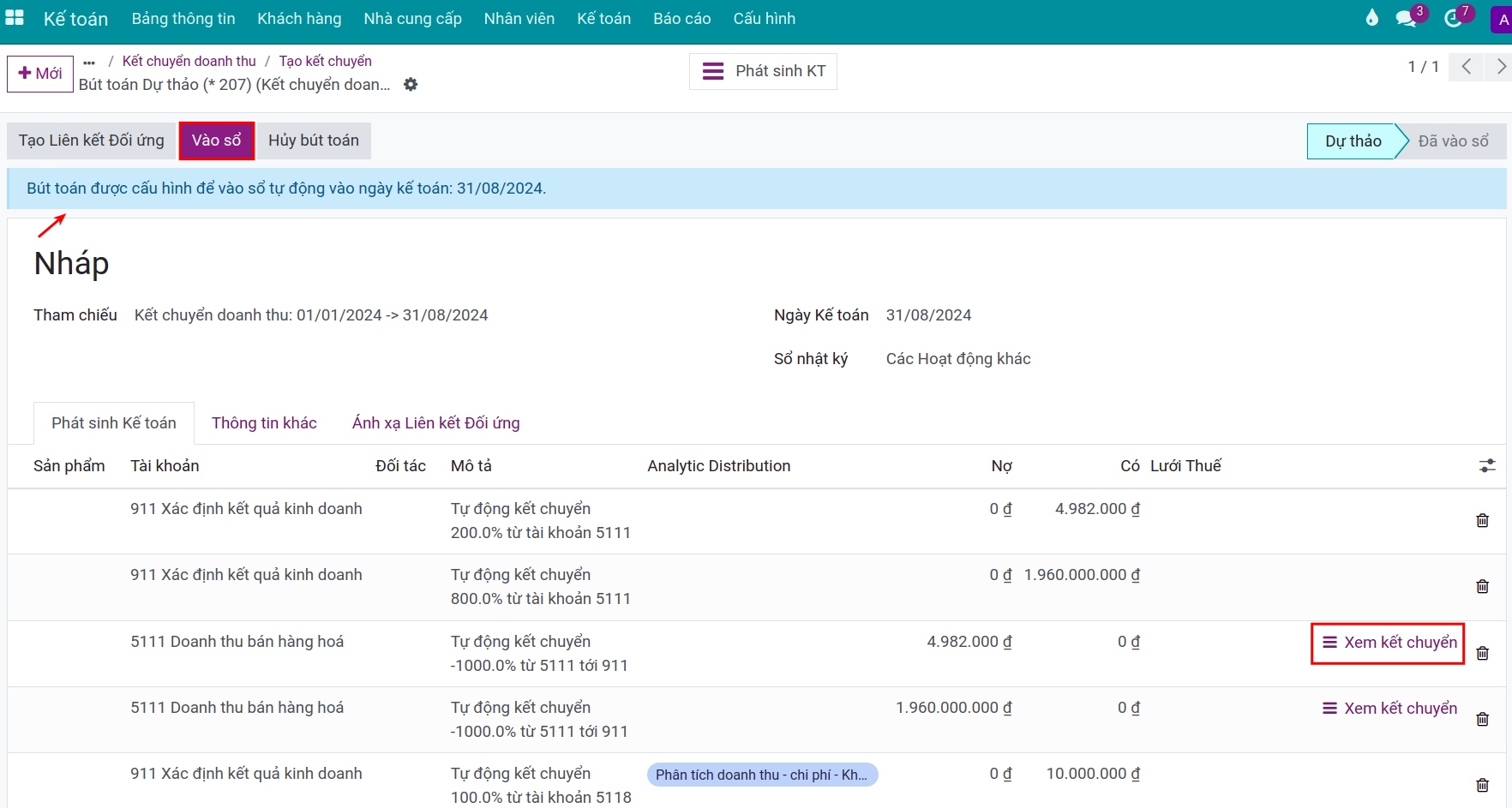Go to previous record with left arrow
This screenshot has width=1512, height=808.
tap(1467, 66)
